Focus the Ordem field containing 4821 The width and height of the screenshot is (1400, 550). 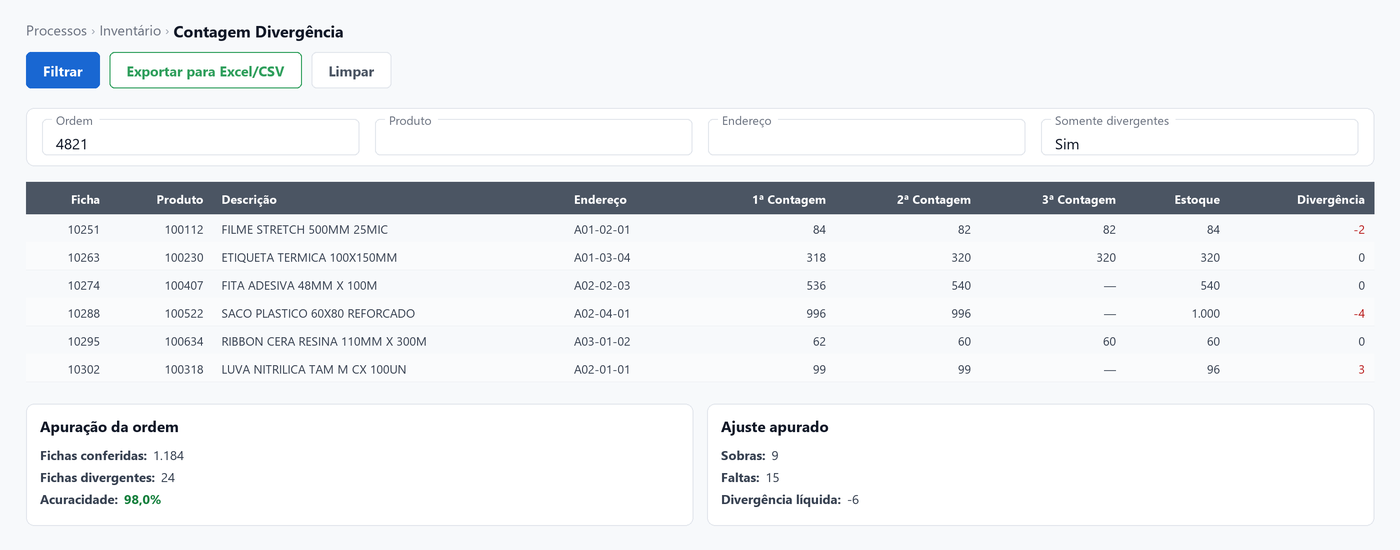point(200,137)
